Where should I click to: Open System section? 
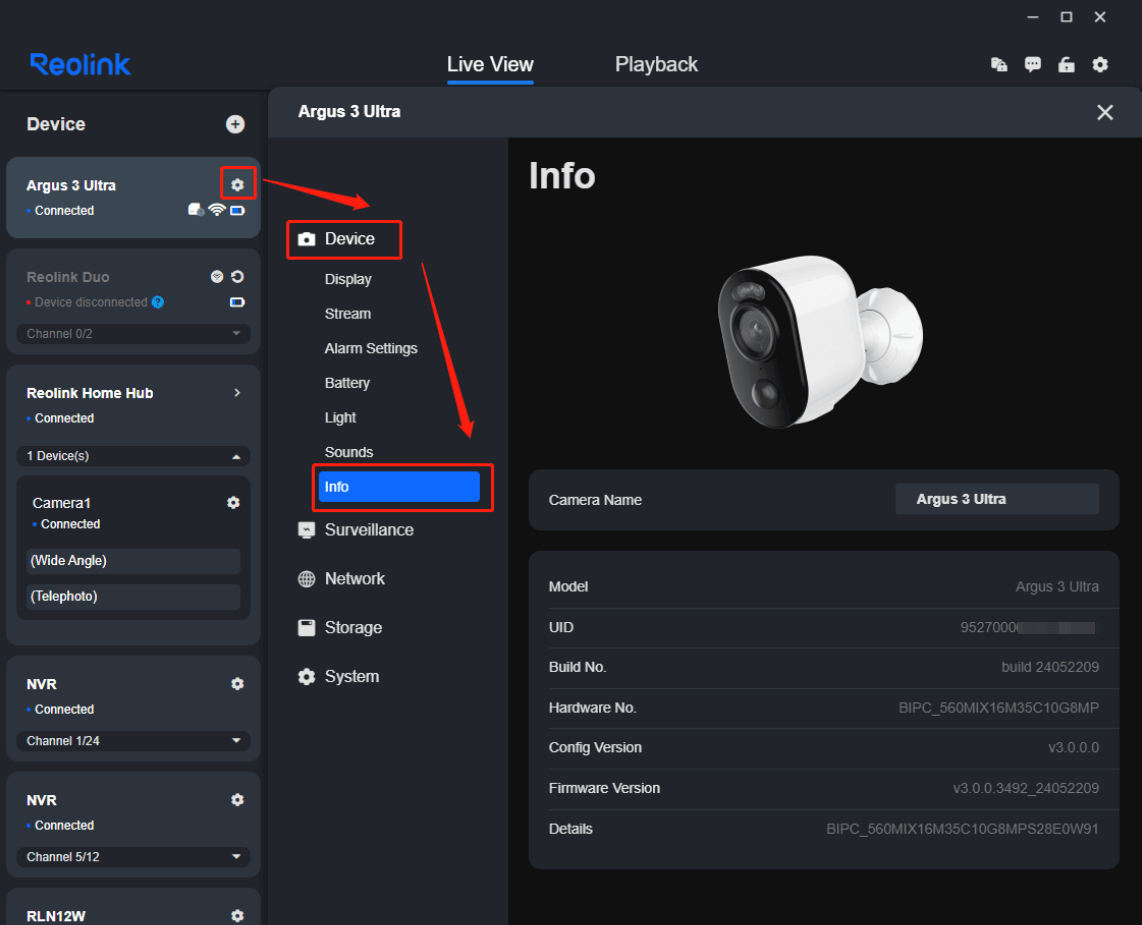[x=338, y=677]
